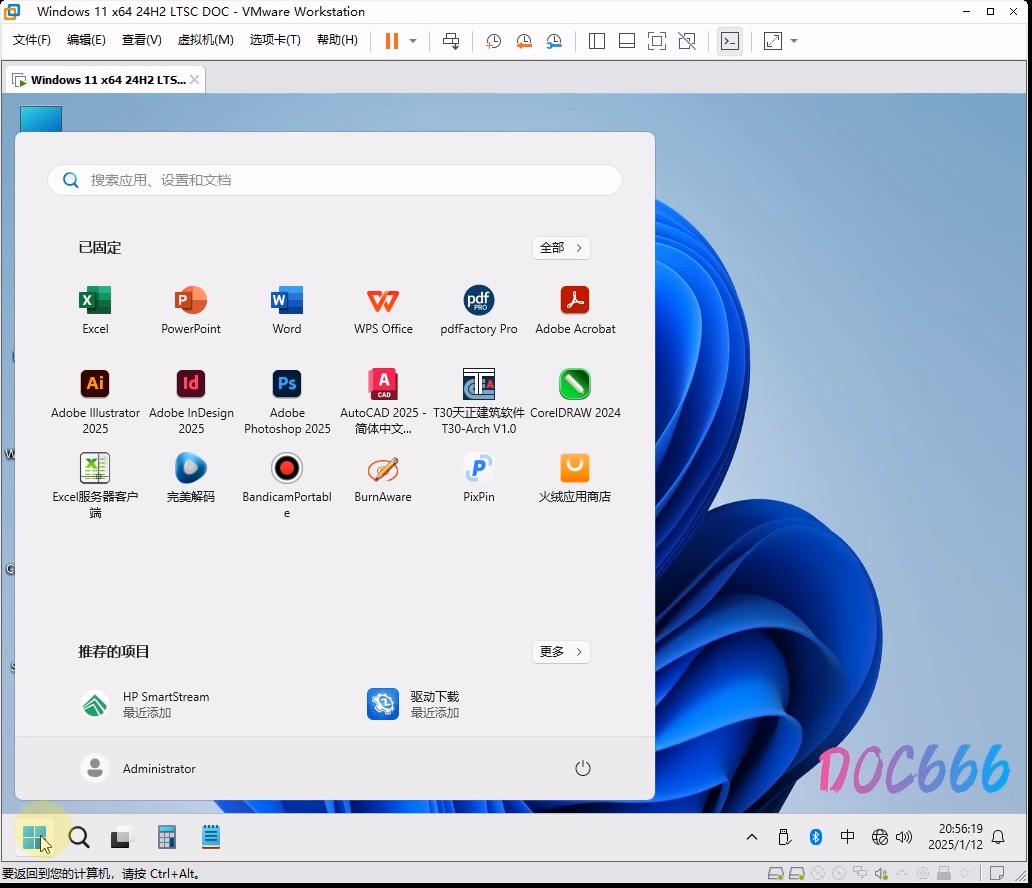
Task: Click stretch guest display button
Action: click(x=773, y=41)
